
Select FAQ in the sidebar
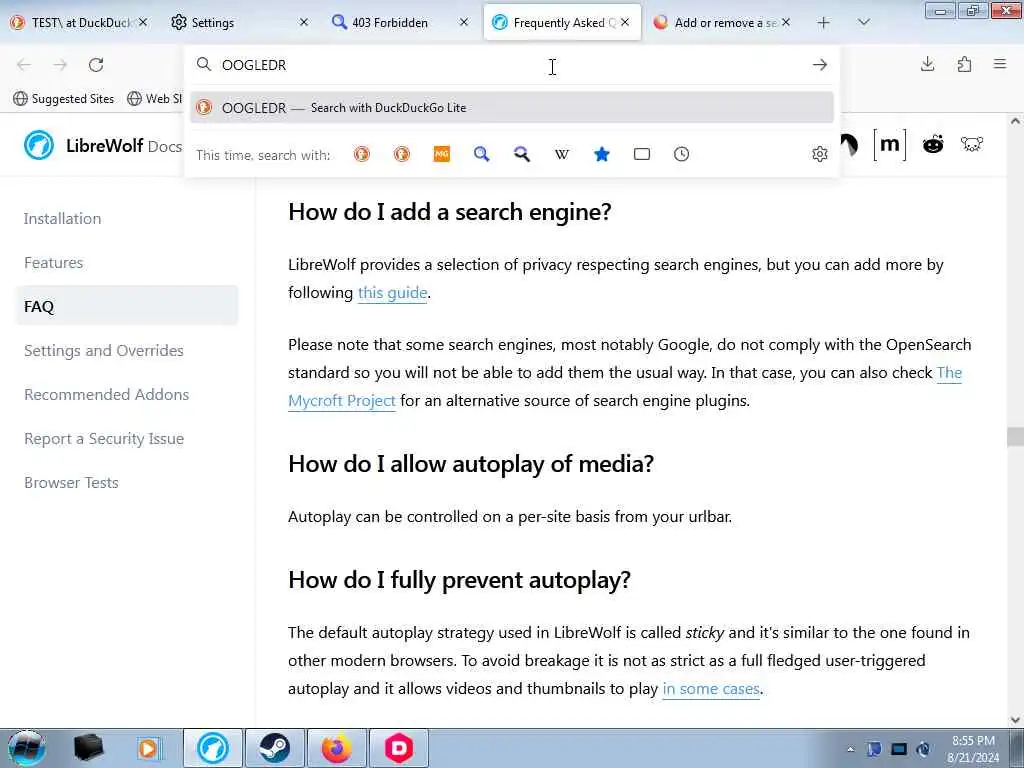coord(127,306)
